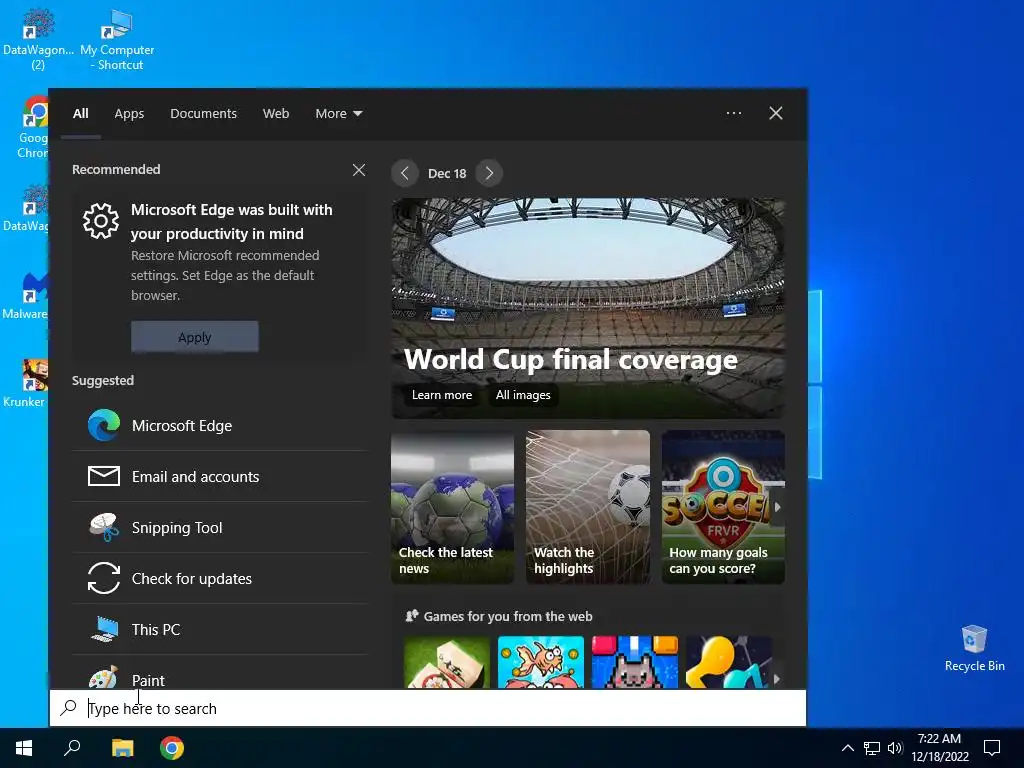The width and height of the screenshot is (1024, 768).
Task: Open Watch the highlights card
Action: point(588,507)
